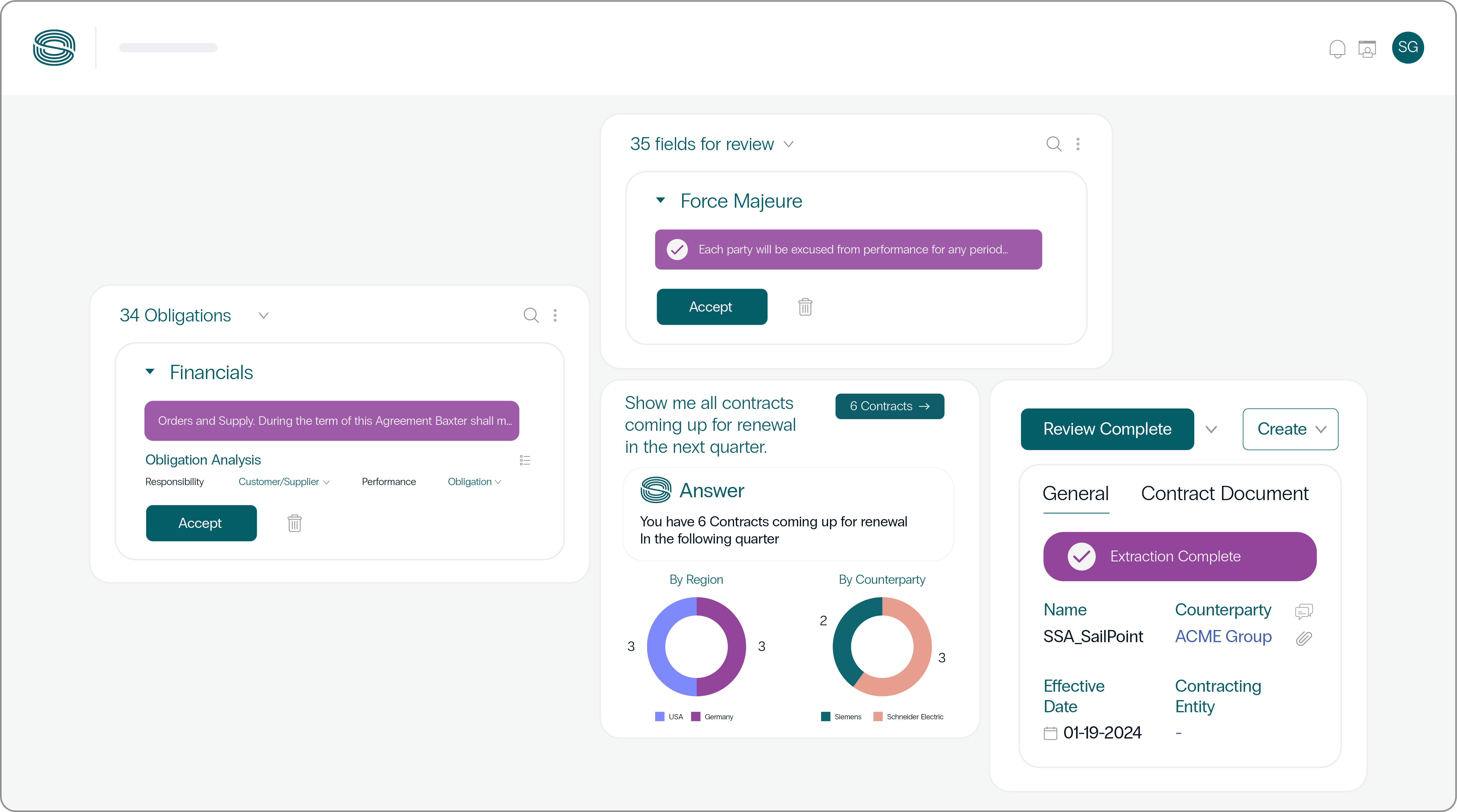The image size is (1457, 812).
Task: Collapse the Force Majeure section
Action: [661, 200]
